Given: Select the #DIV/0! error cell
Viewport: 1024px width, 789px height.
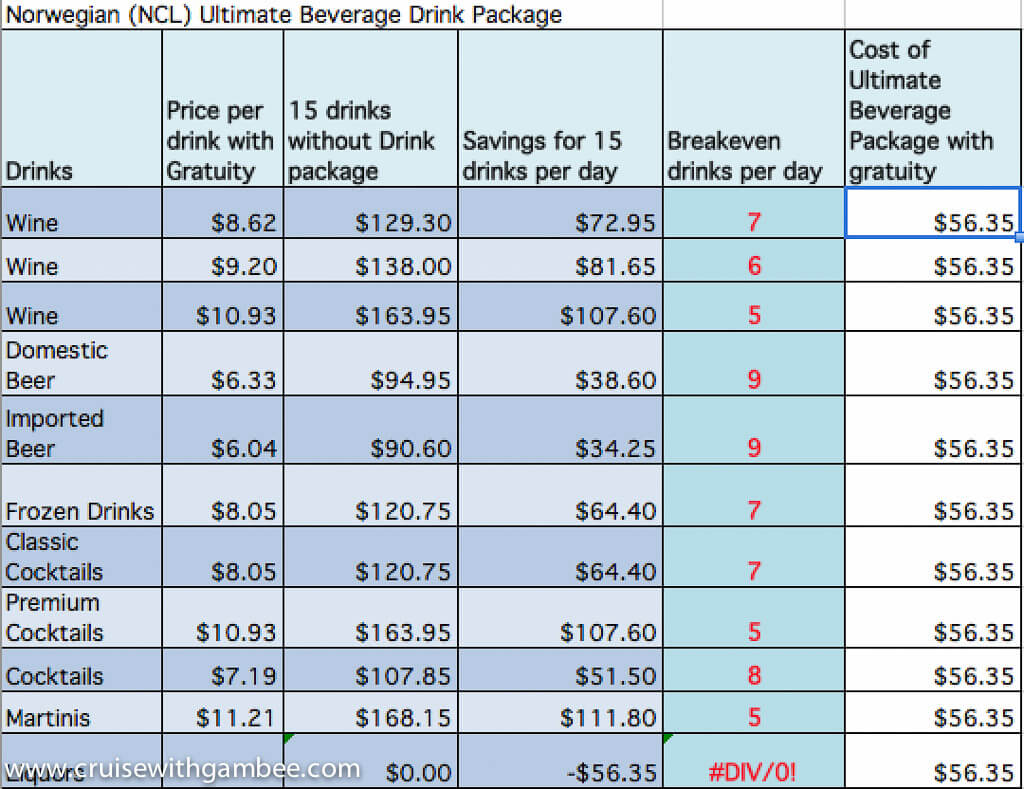Looking at the screenshot, I should tap(754, 760).
